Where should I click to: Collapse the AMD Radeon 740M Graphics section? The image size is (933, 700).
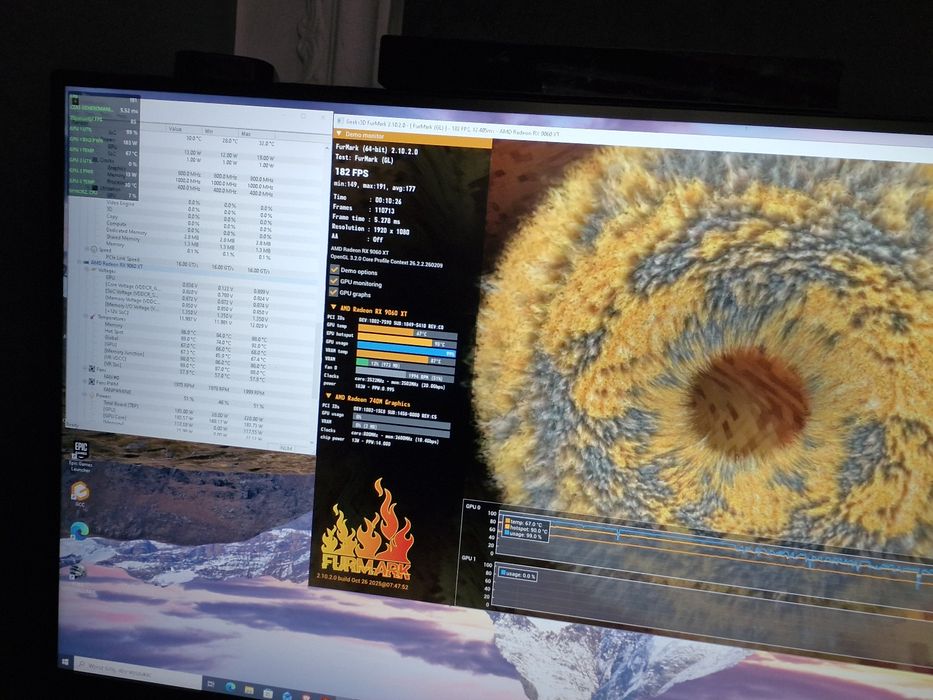pyautogui.click(x=328, y=396)
